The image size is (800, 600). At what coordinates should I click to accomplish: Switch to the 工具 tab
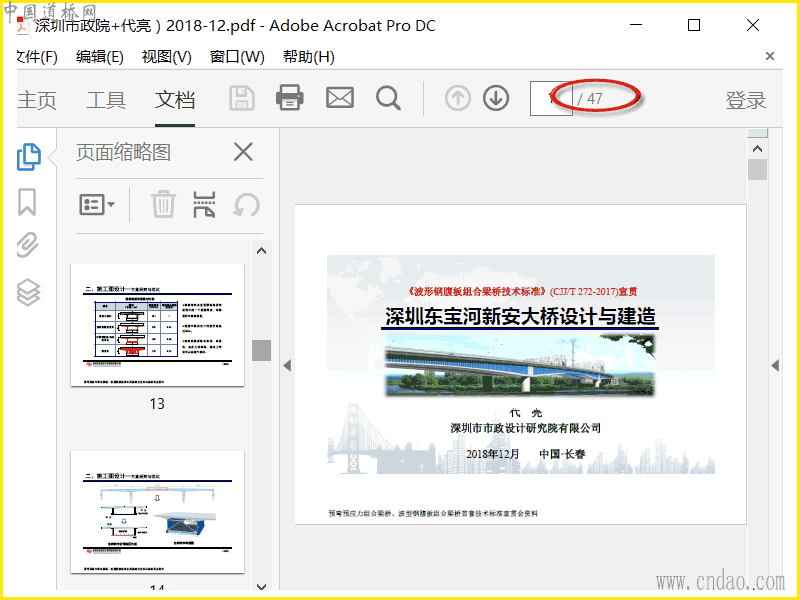click(106, 99)
